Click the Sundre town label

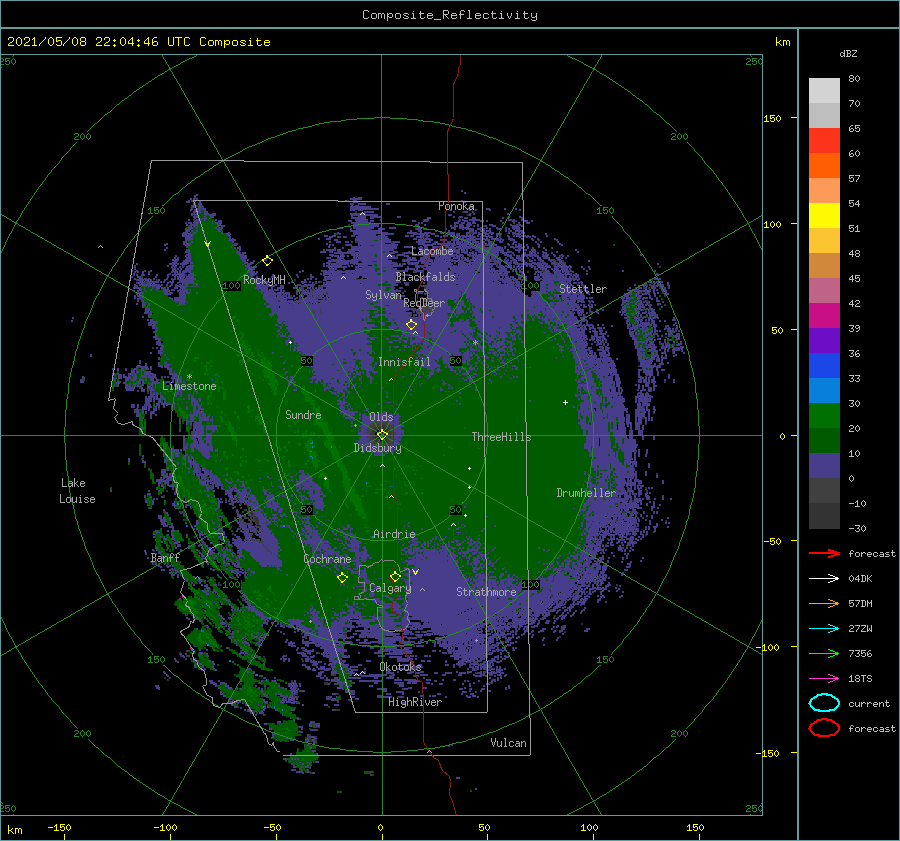point(303,414)
